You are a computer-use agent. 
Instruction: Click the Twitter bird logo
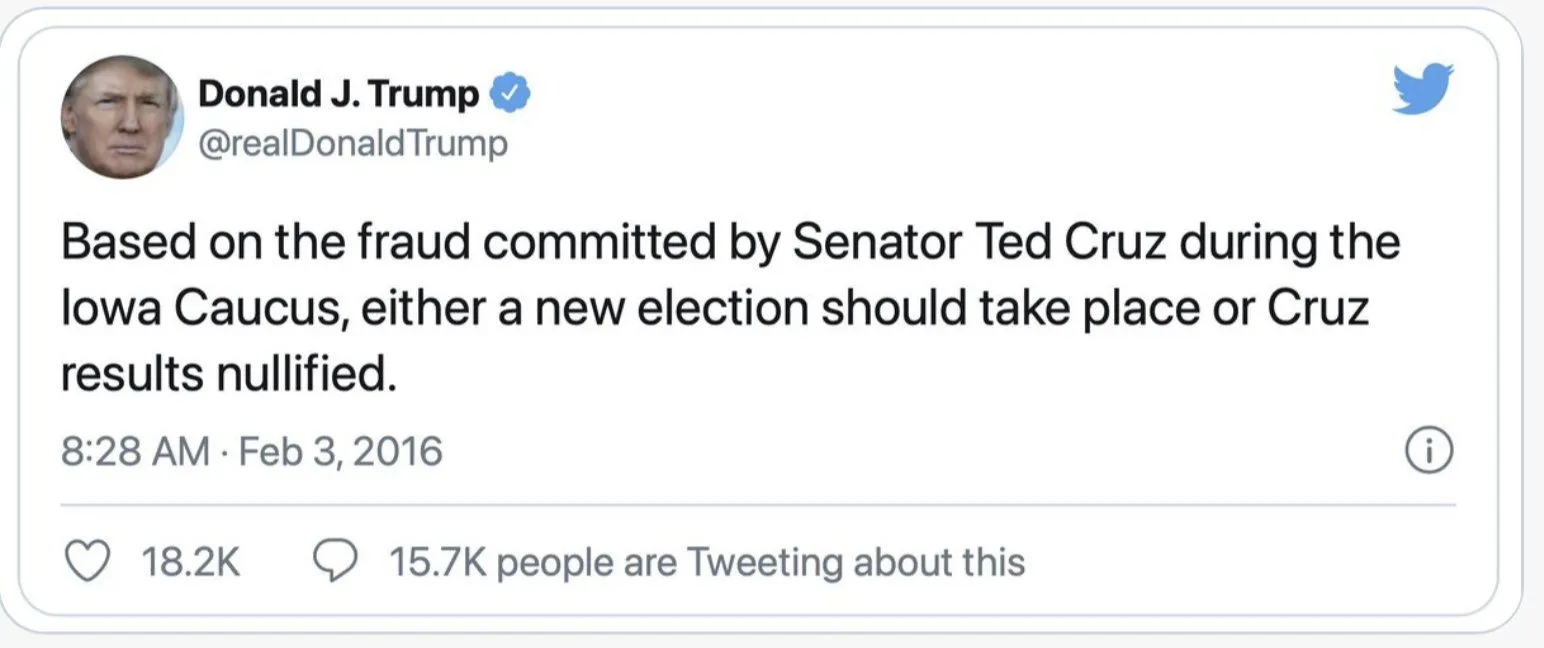pos(1423,88)
